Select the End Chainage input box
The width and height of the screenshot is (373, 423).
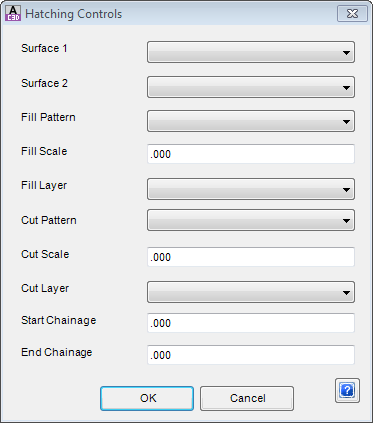(251, 355)
